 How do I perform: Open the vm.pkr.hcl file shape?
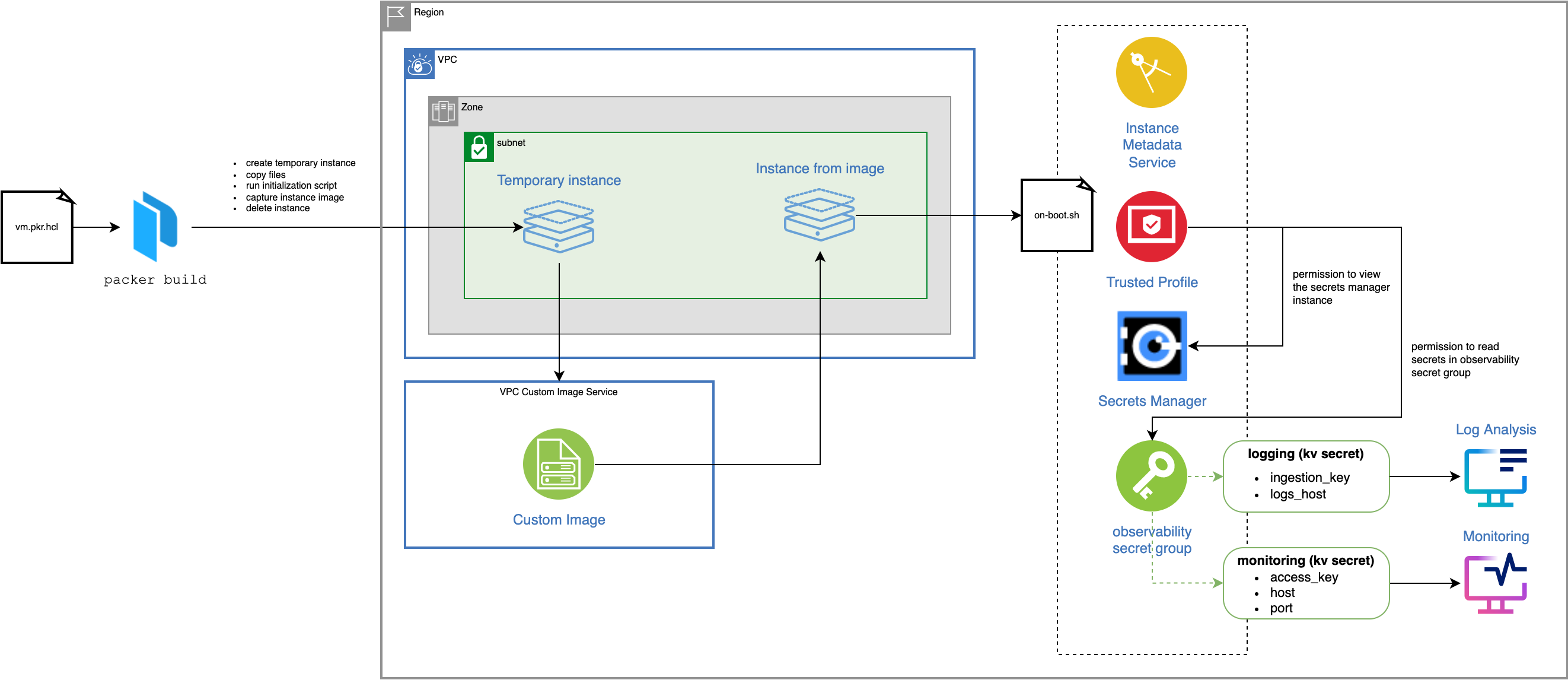point(37,227)
